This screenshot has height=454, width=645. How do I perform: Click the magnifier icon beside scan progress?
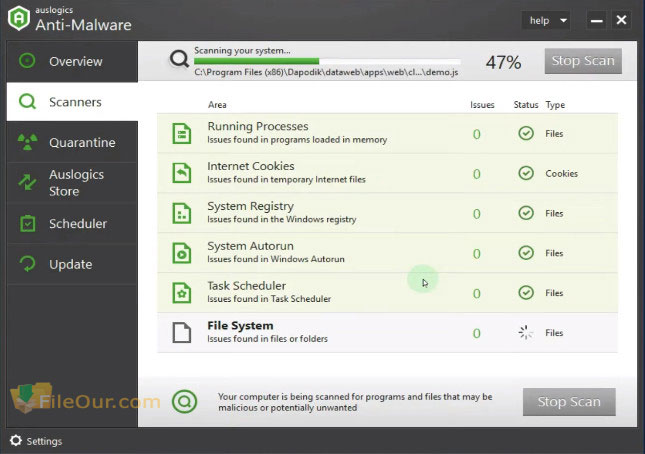(x=179, y=60)
